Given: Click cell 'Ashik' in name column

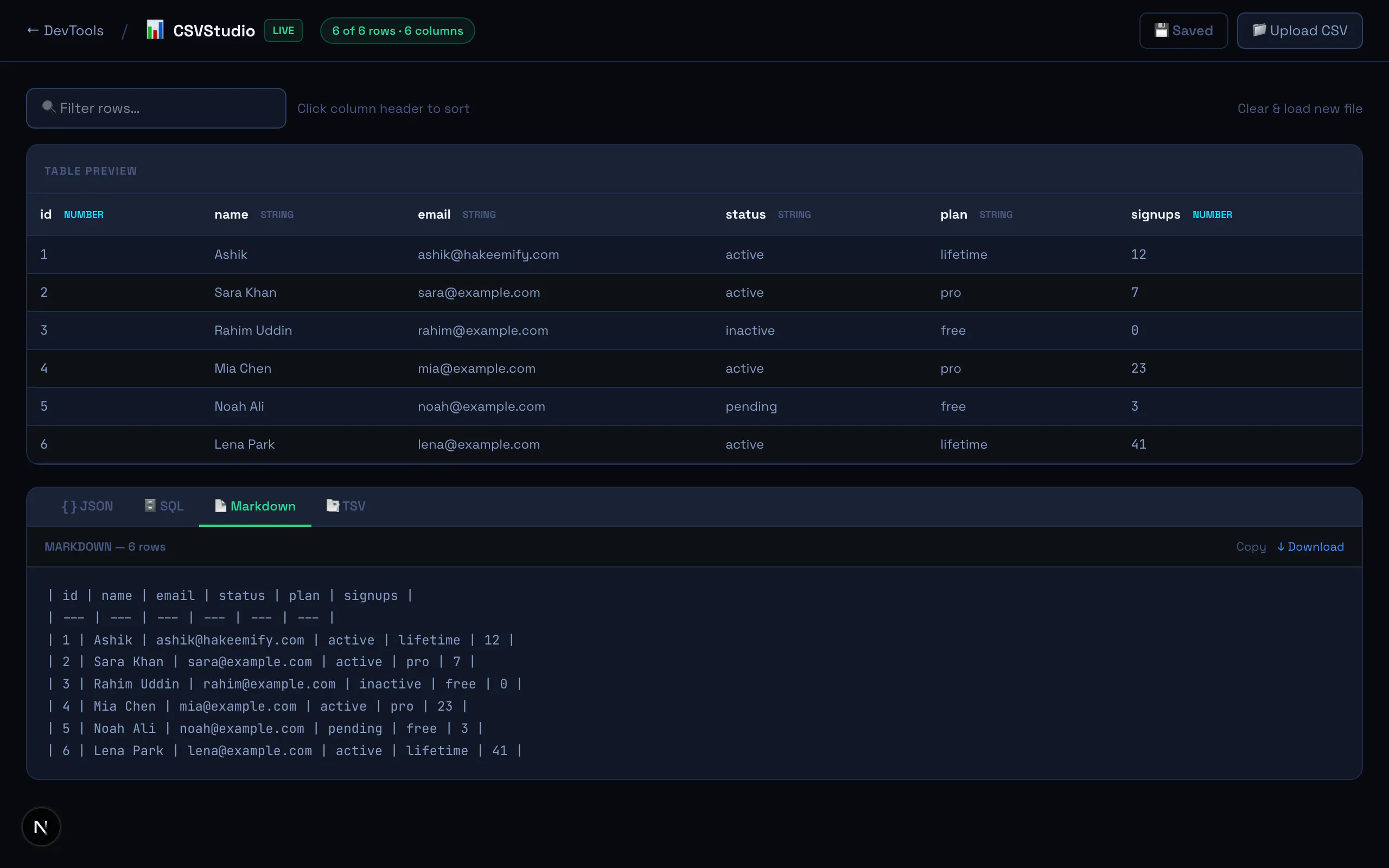Looking at the screenshot, I should [231, 254].
